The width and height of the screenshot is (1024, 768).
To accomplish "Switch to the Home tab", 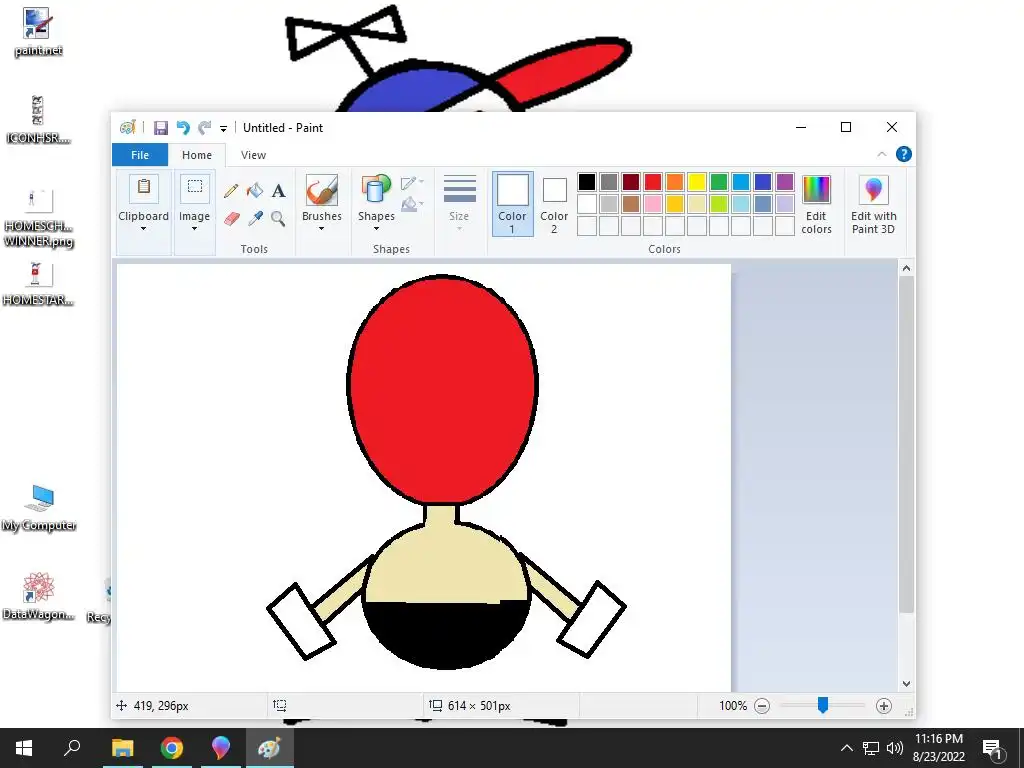I will click(197, 155).
